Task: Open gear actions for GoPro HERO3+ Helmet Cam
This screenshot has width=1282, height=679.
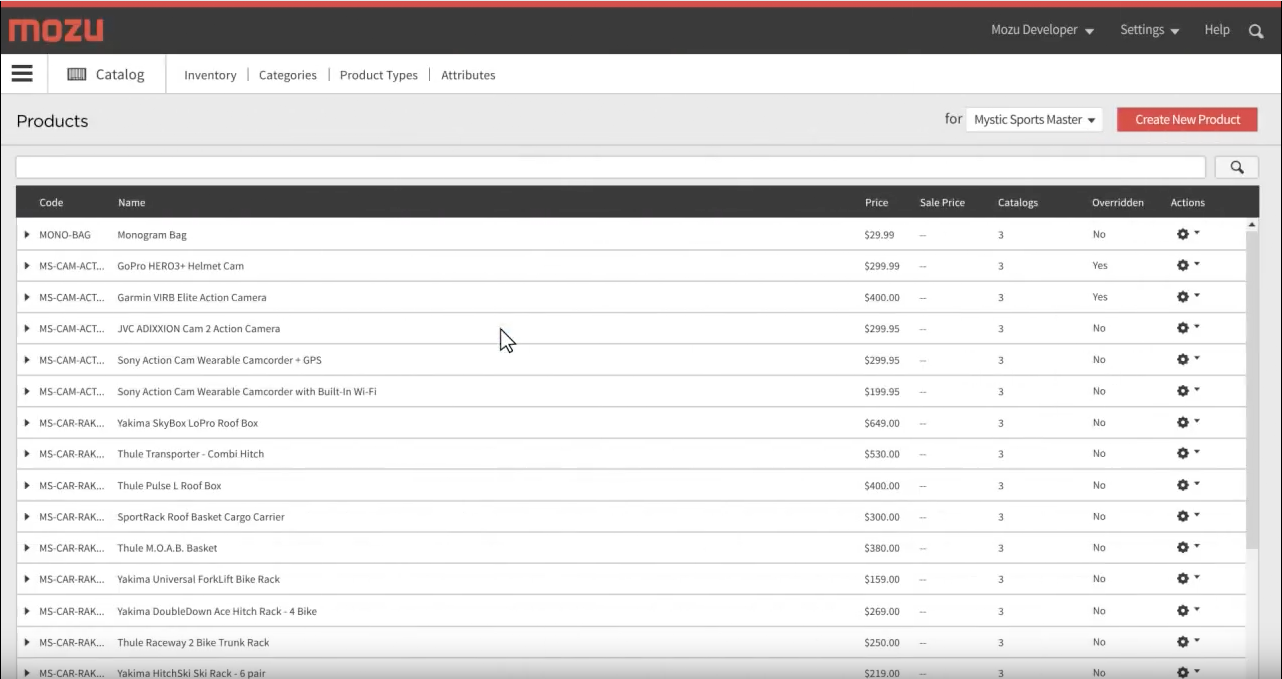Action: tap(1188, 265)
